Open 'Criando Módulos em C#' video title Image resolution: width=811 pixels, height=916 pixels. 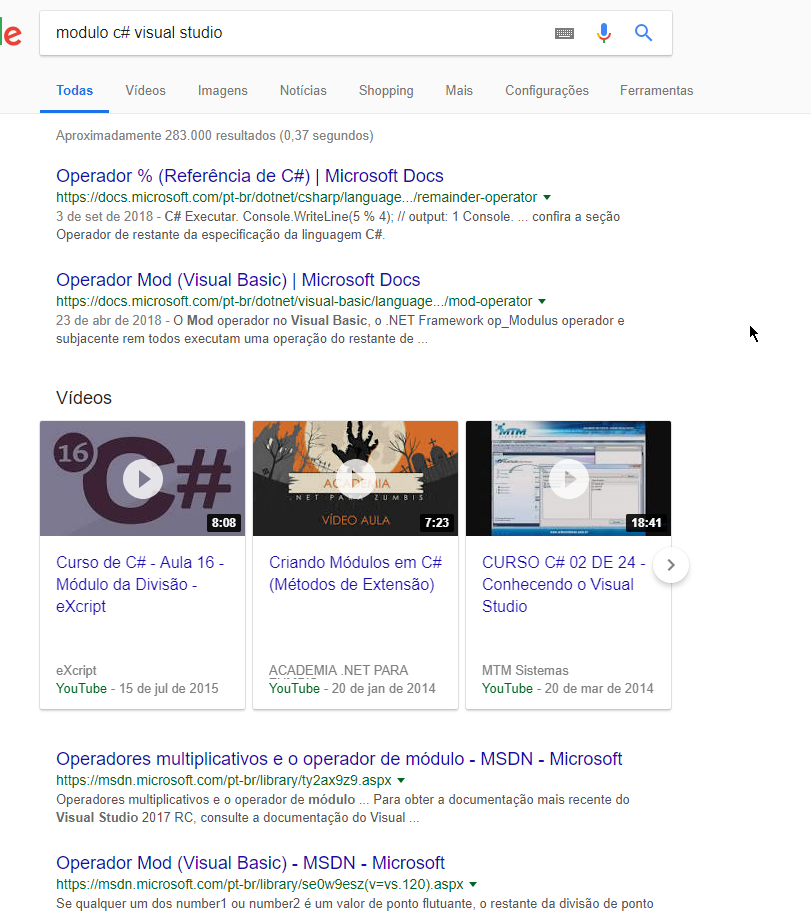(355, 573)
